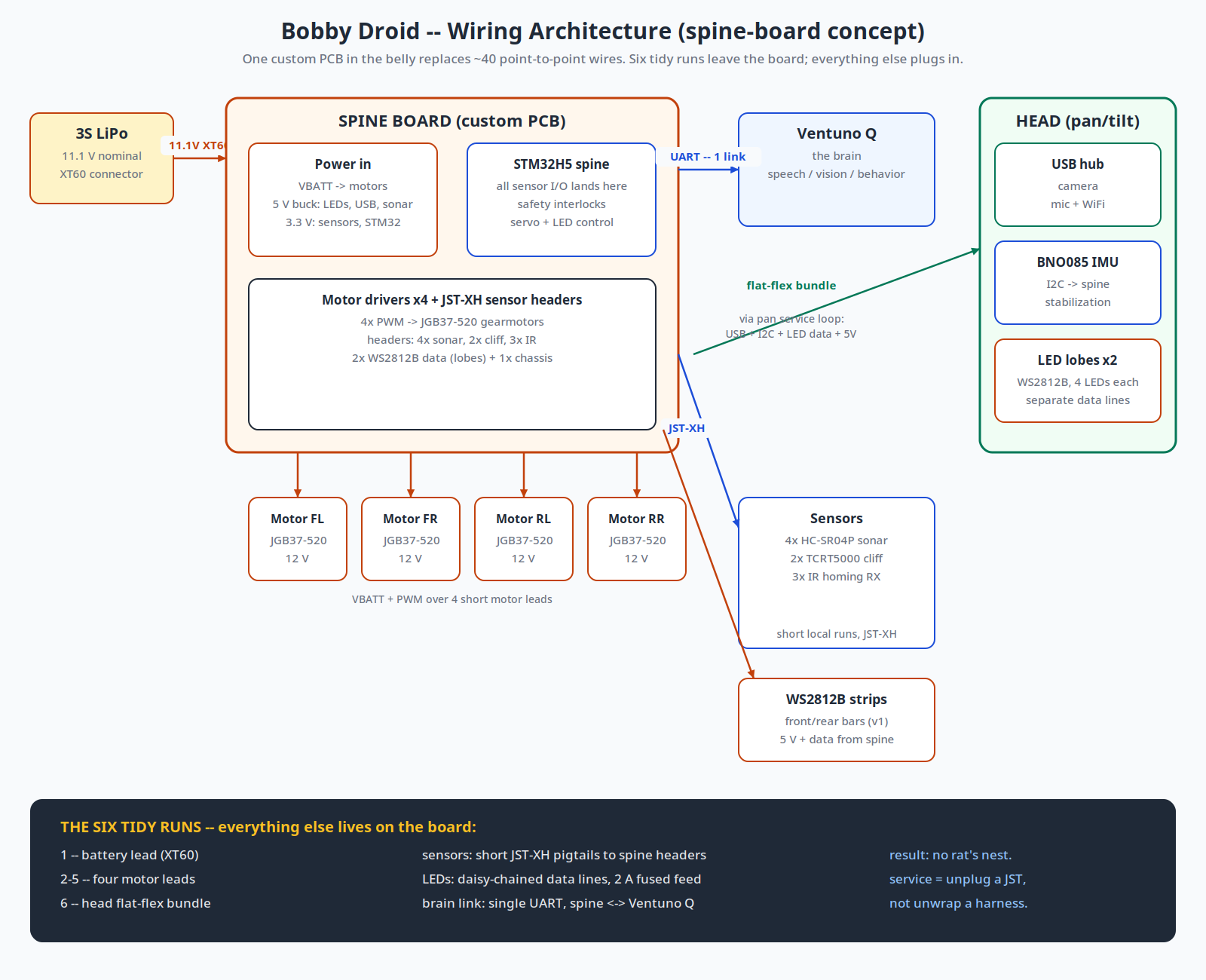Click the 'WS2812B strips' box
This screenshot has width=1206, height=980.
coord(837,720)
